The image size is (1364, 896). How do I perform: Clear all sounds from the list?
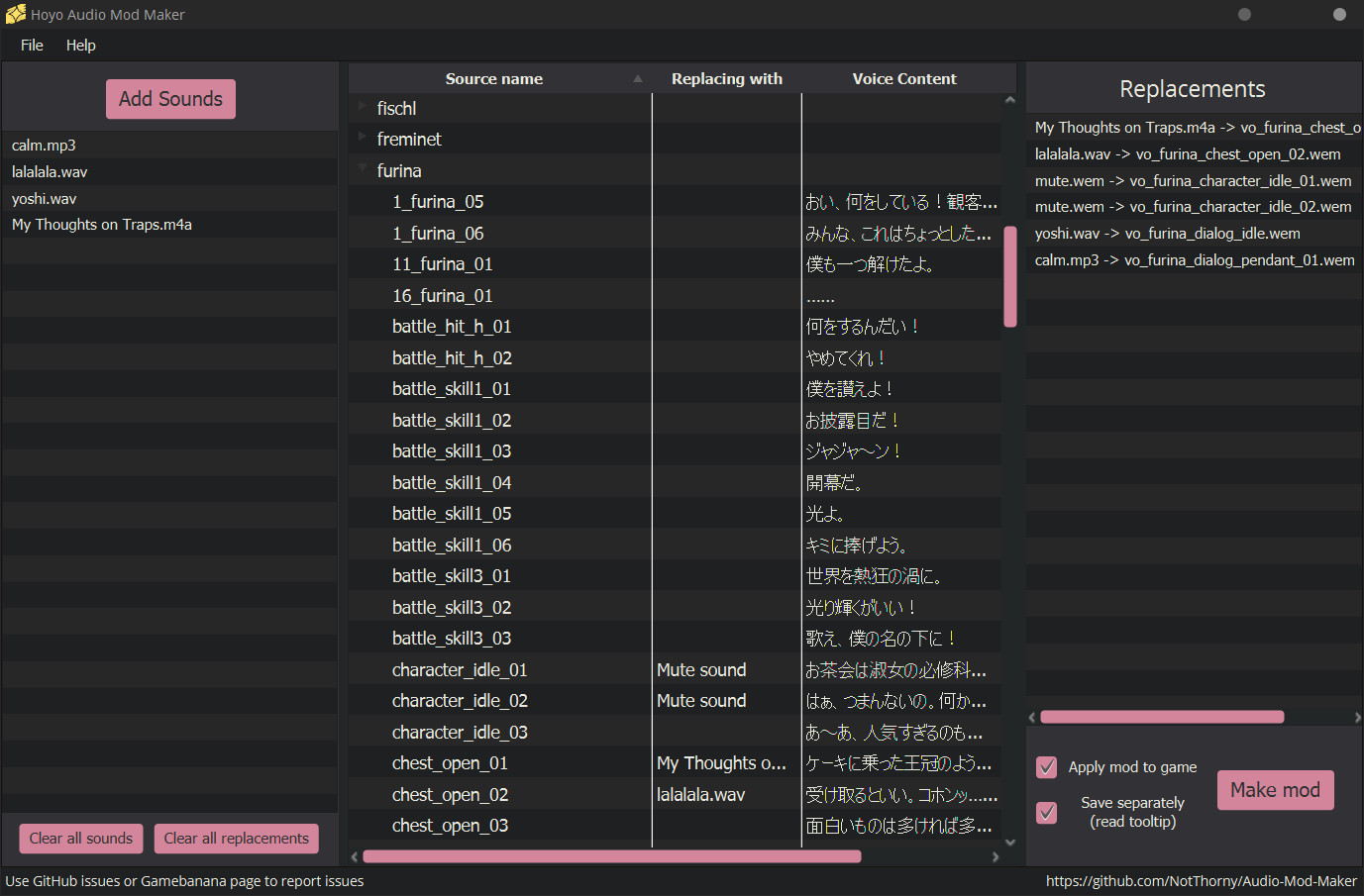tap(80, 838)
